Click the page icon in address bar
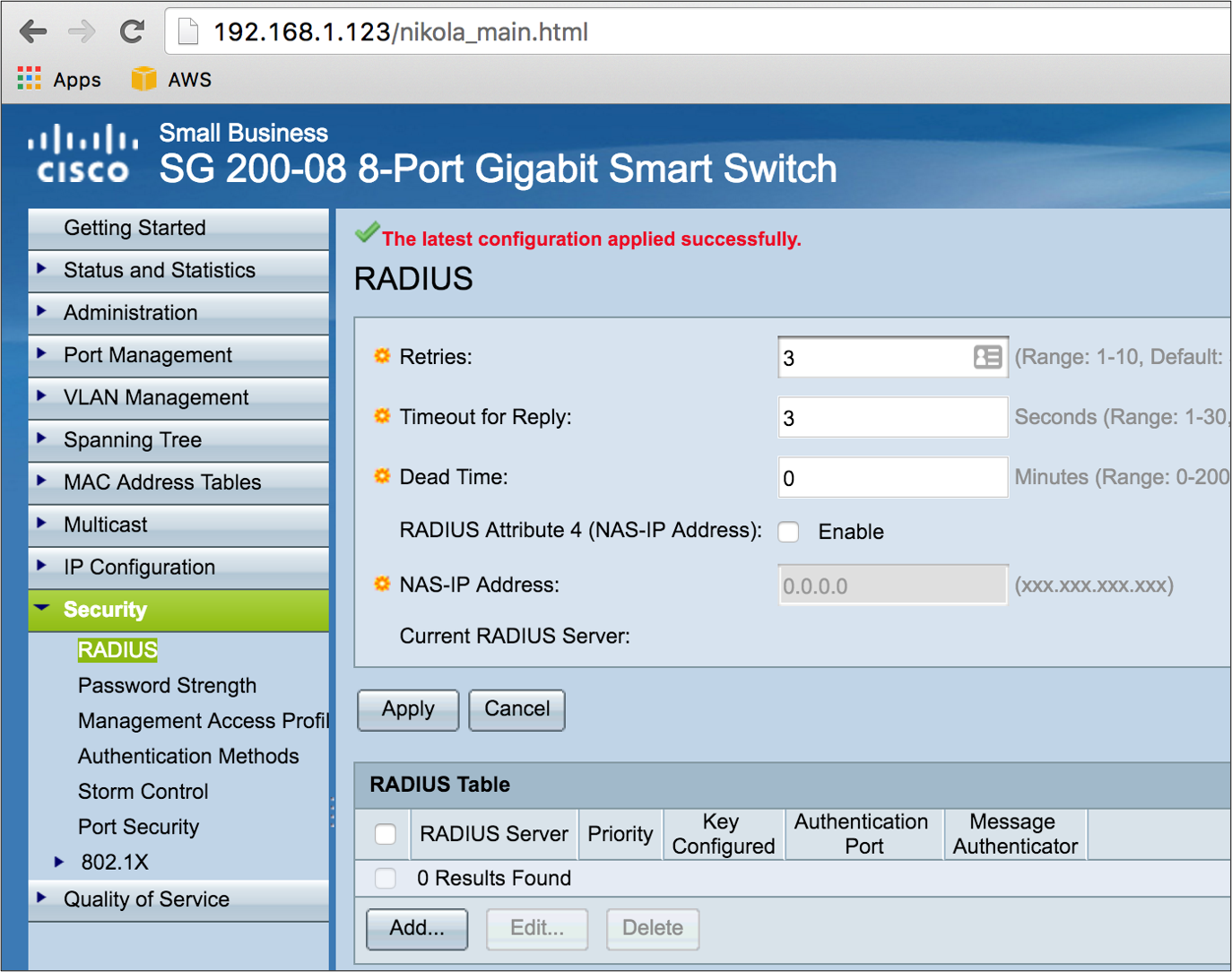Image resolution: width=1232 pixels, height=972 pixels. tap(188, 32)
